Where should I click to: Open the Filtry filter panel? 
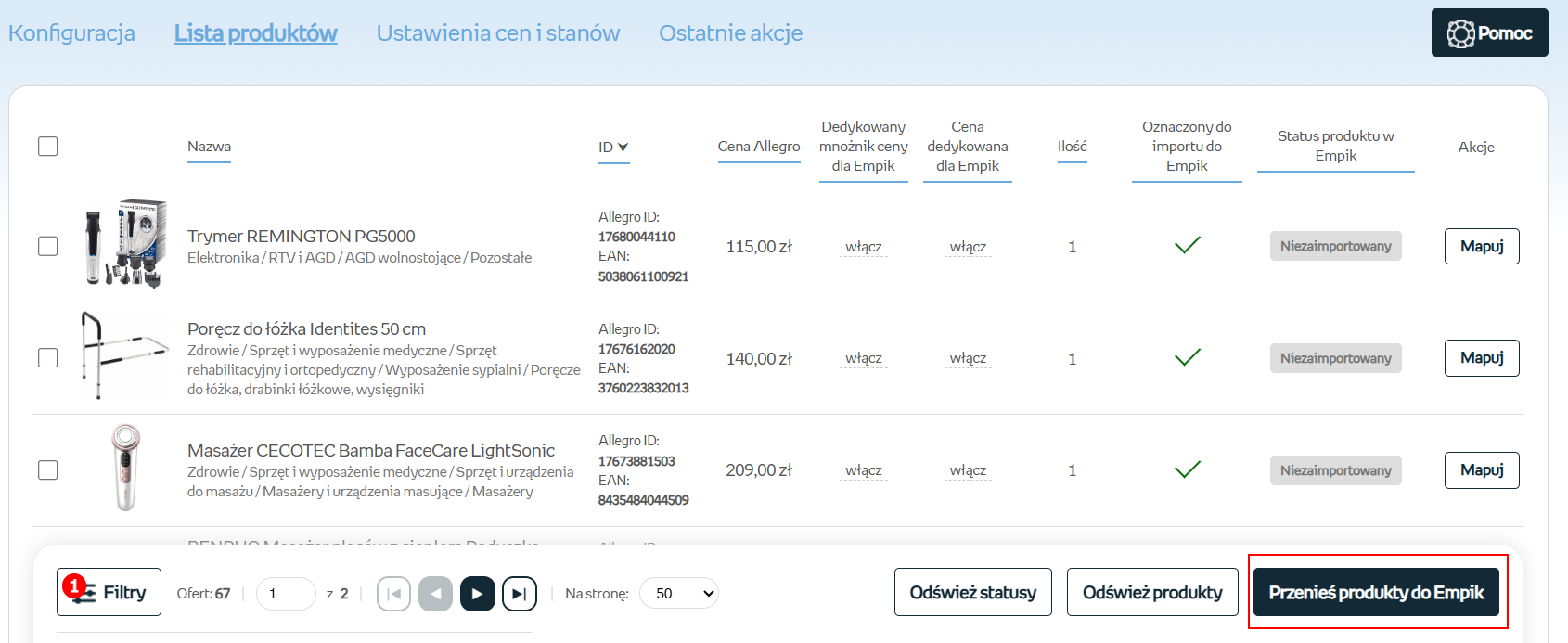[109, 592]
